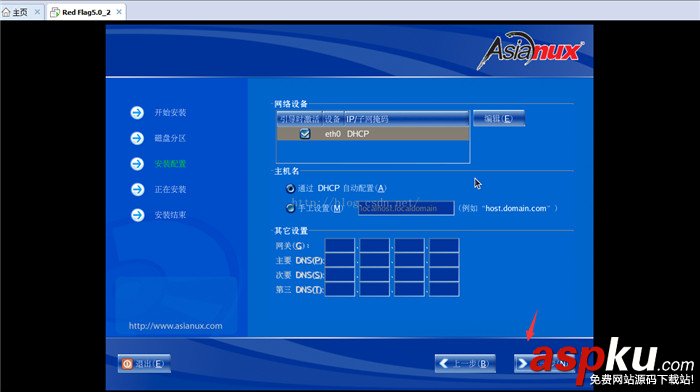Click third octet of 次要 DNS(S)
700x392 pixels.
tap(409, 275)
